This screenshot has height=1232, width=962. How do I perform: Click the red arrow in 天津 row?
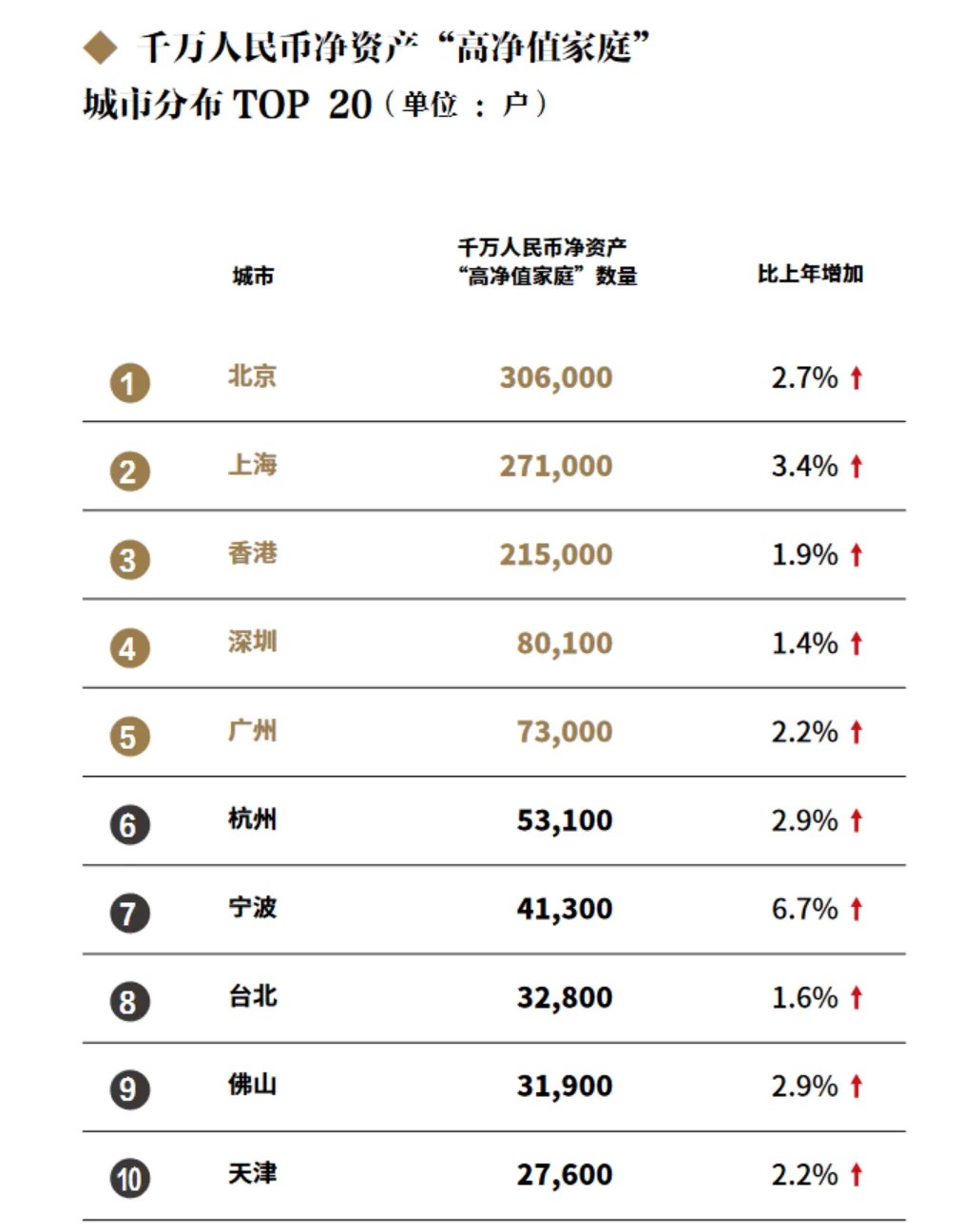coord(856,1174)
